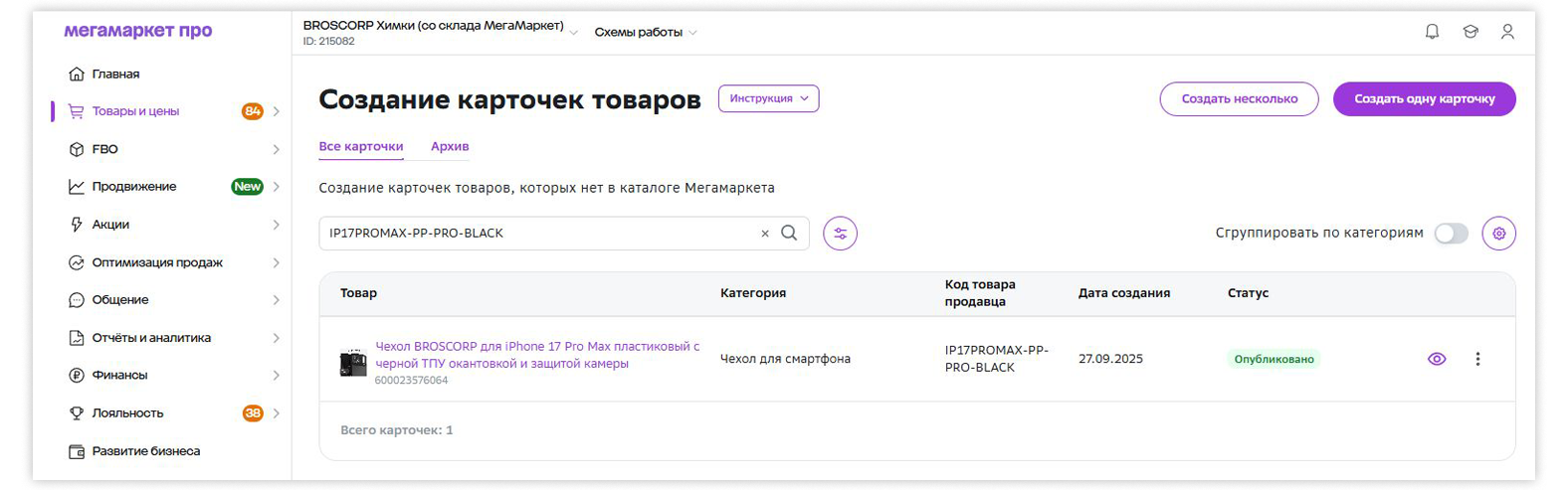Click the date 27.09.2025 cell
The image size is (1568, 490).
[1110, 359]
